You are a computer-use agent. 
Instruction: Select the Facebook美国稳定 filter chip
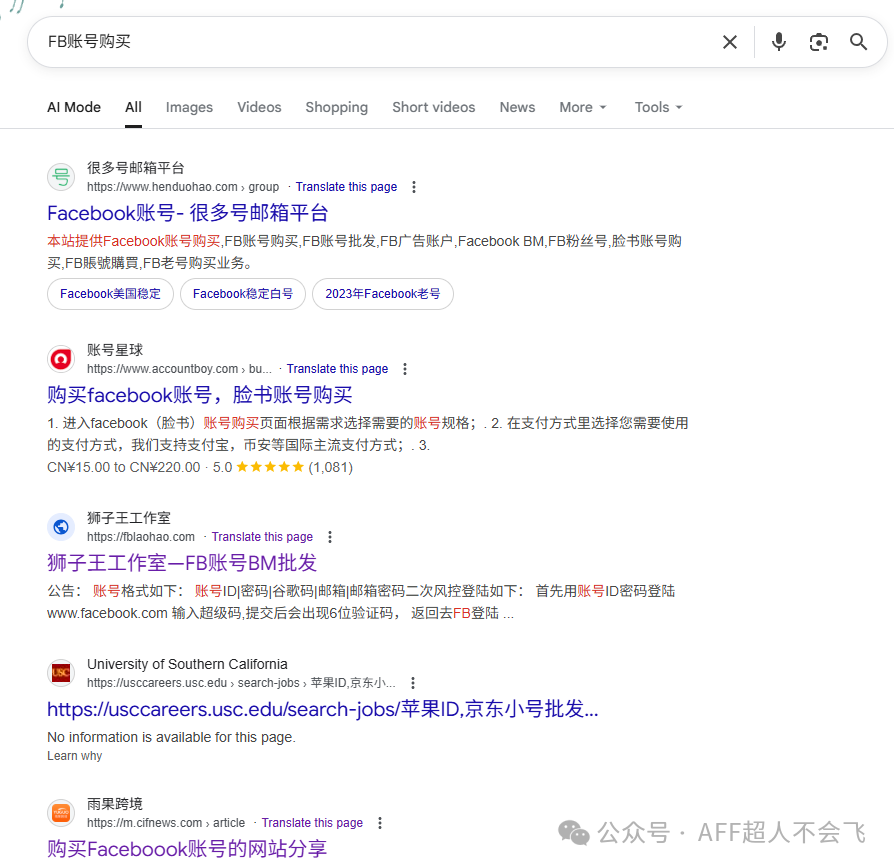[x=110, y=294]
